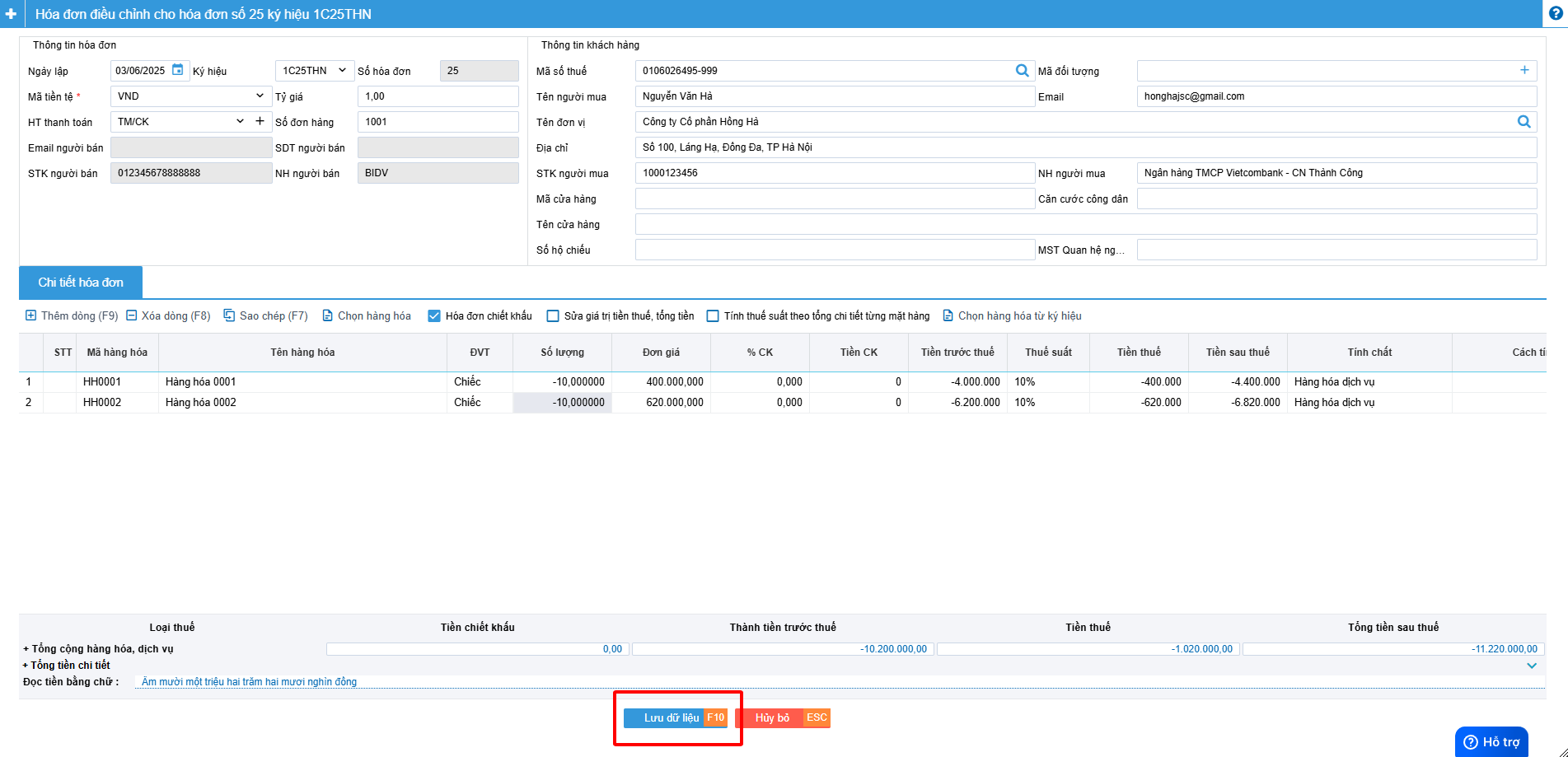The height and width of the screenshot is (757, 1568).
Task: Click Số lượng column header
Action: (x=562, y=353)
